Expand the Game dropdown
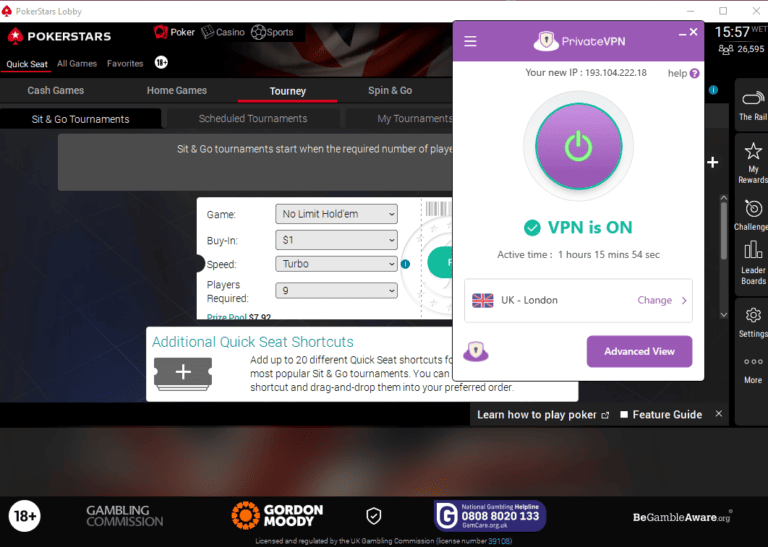Viewport: 768px width, 547px height. click(x=336, y=214)
